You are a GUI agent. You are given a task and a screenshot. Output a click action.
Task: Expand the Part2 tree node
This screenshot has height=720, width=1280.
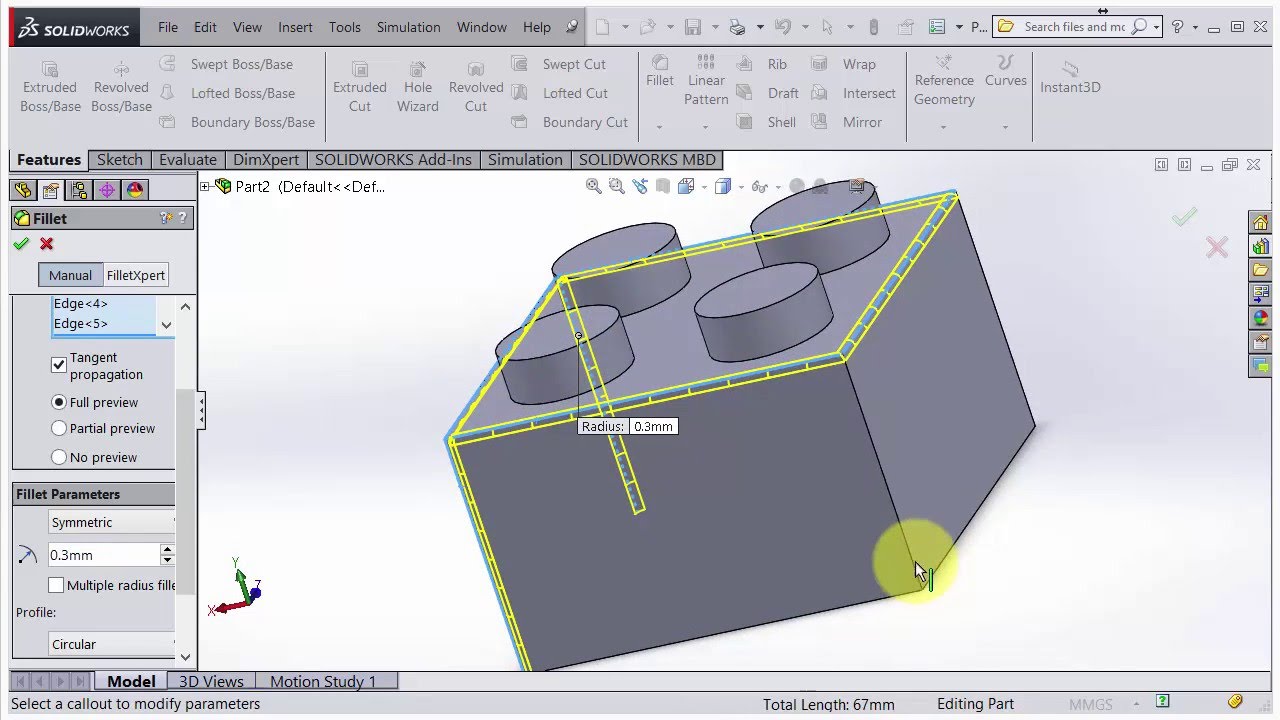205,186
